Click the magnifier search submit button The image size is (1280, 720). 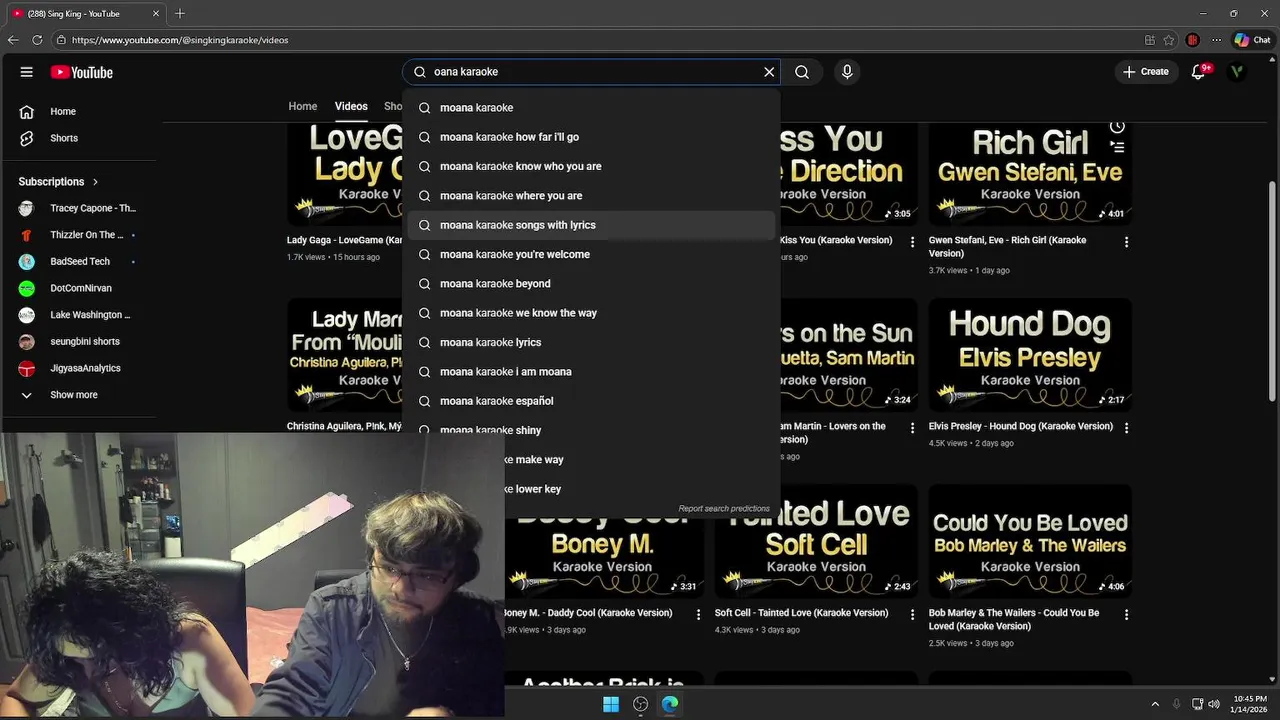[802, 72]
